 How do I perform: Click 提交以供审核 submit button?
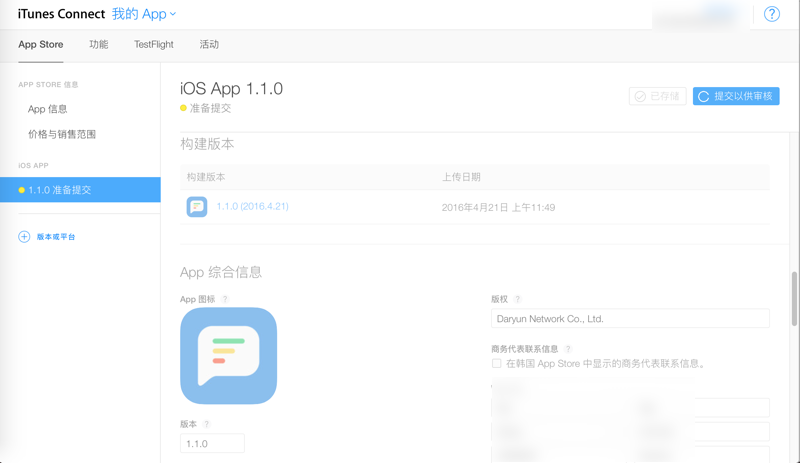pos(736,96)
